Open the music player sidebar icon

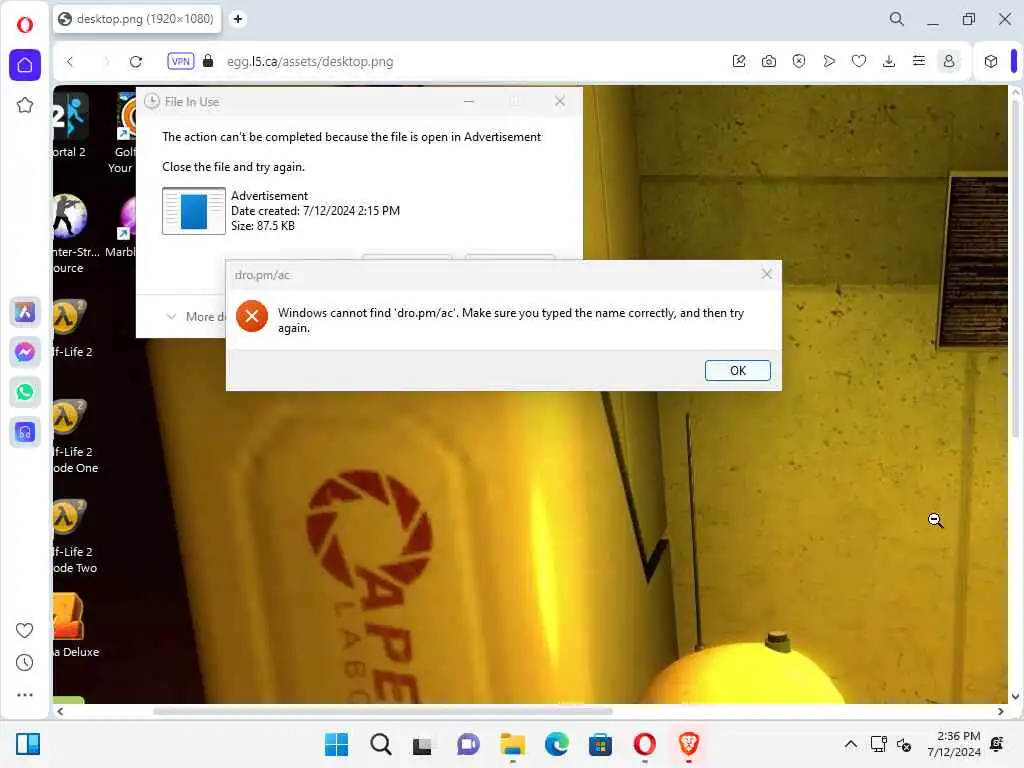25,432
